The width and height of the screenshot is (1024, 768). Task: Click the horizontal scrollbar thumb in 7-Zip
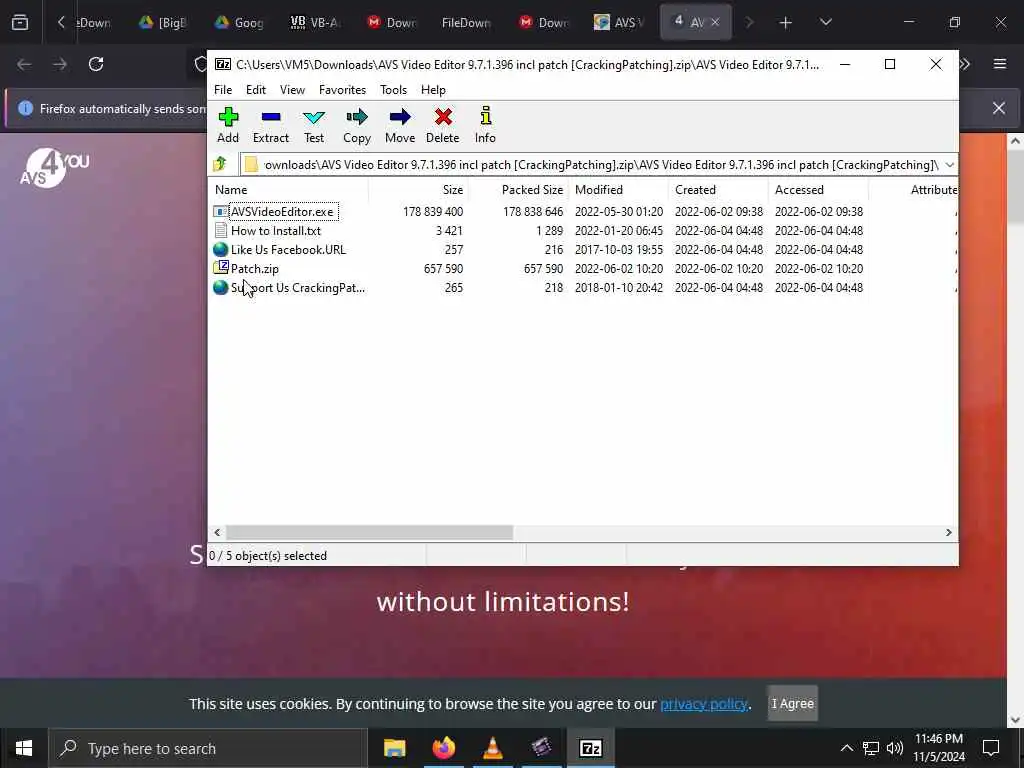click(370, 533)
